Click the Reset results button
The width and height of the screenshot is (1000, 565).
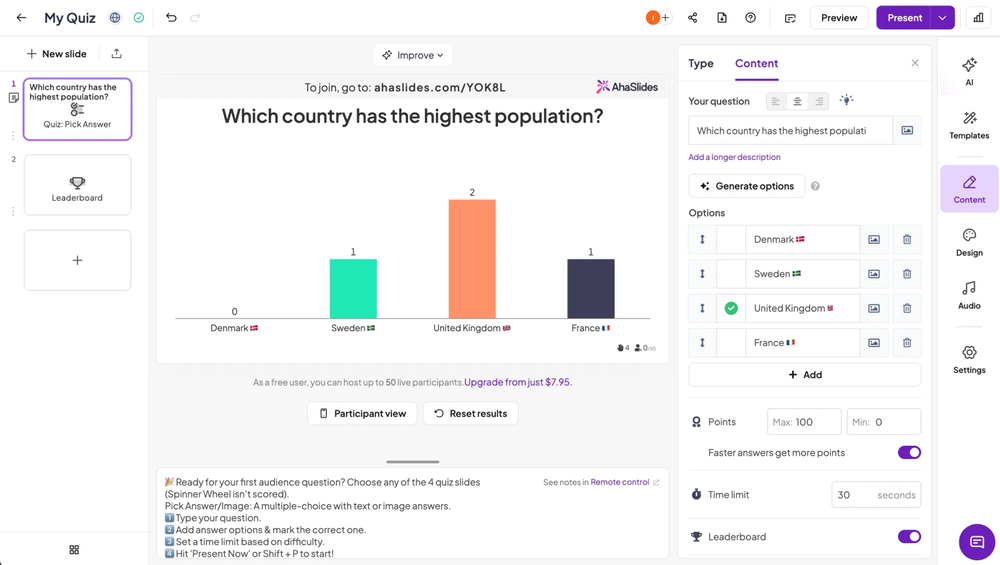pyautogui.click(x=470, y=413)
